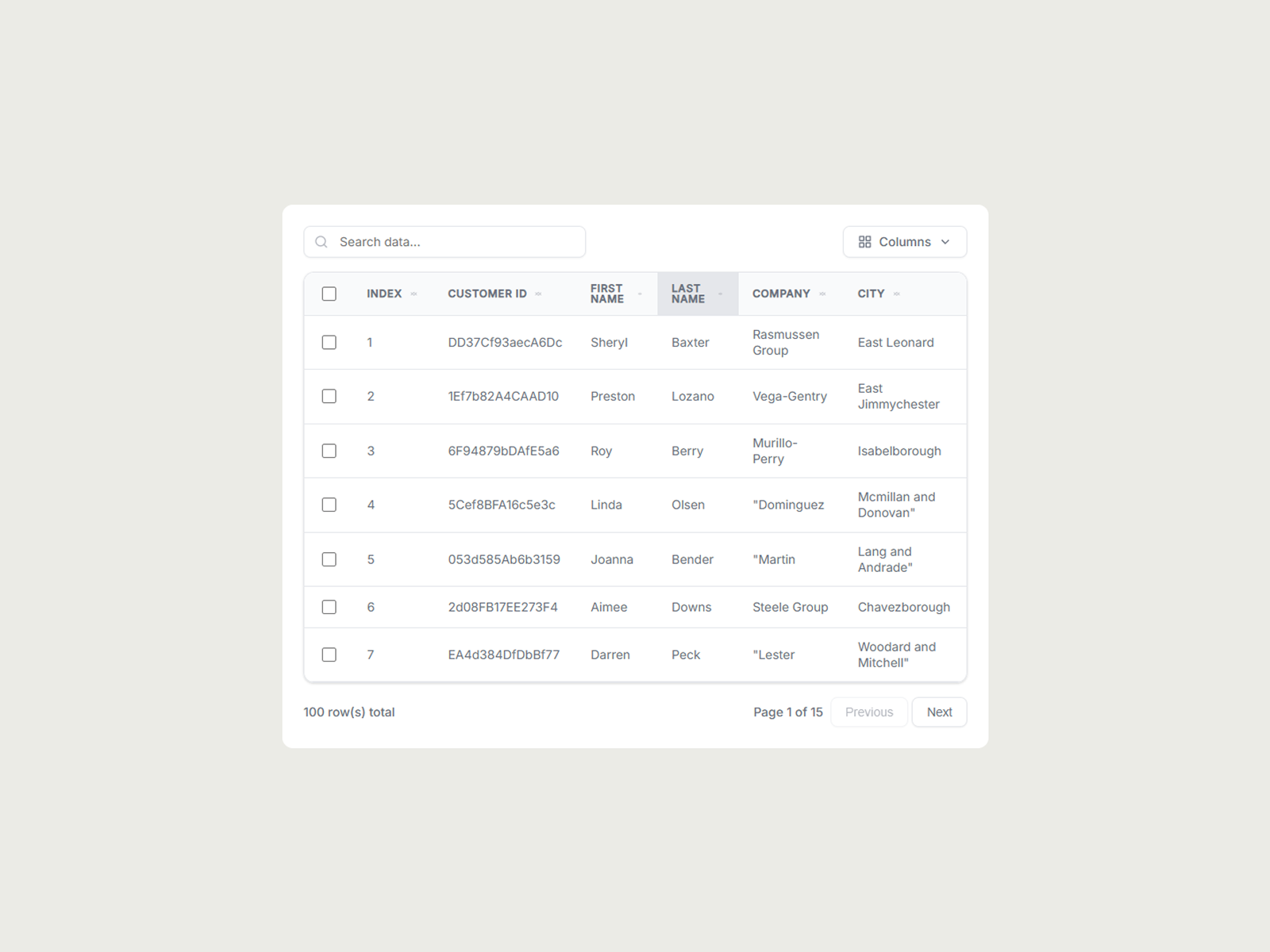Select the checkbox on Roy Berry's row
Screen dimensions: 1270x952
click(329, 451)
